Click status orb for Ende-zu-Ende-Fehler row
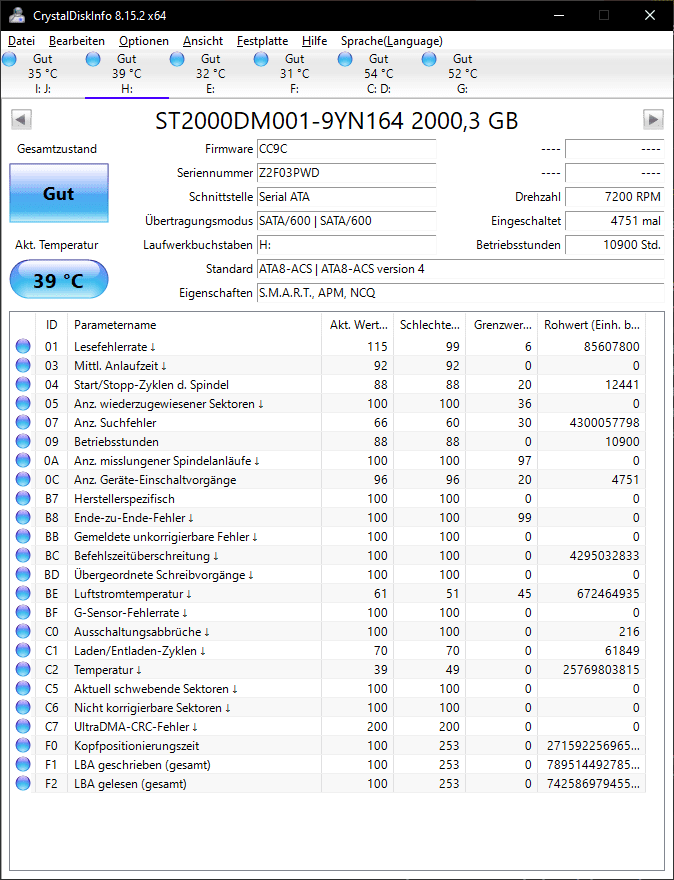674x880 pixels. pos(23,517)
